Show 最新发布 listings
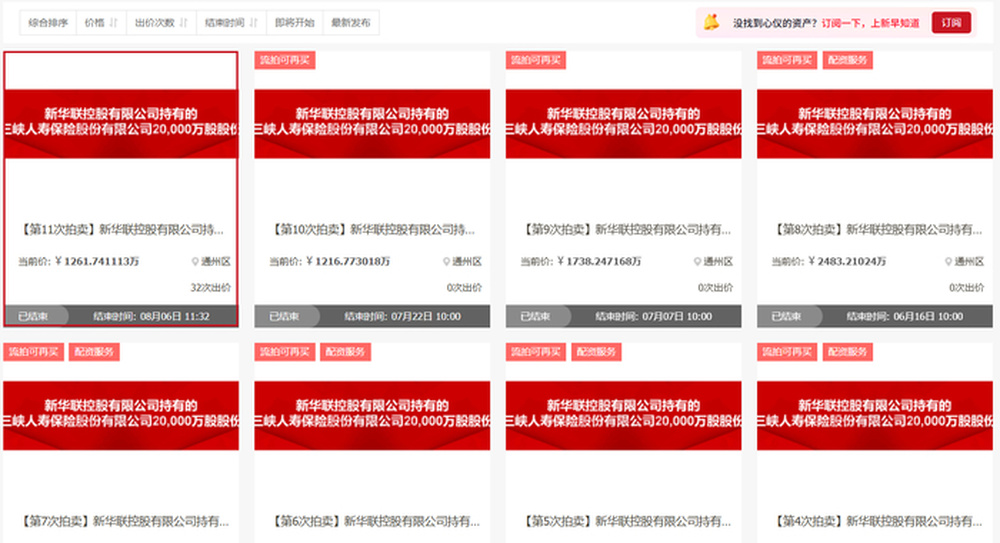 click(351, 23)
